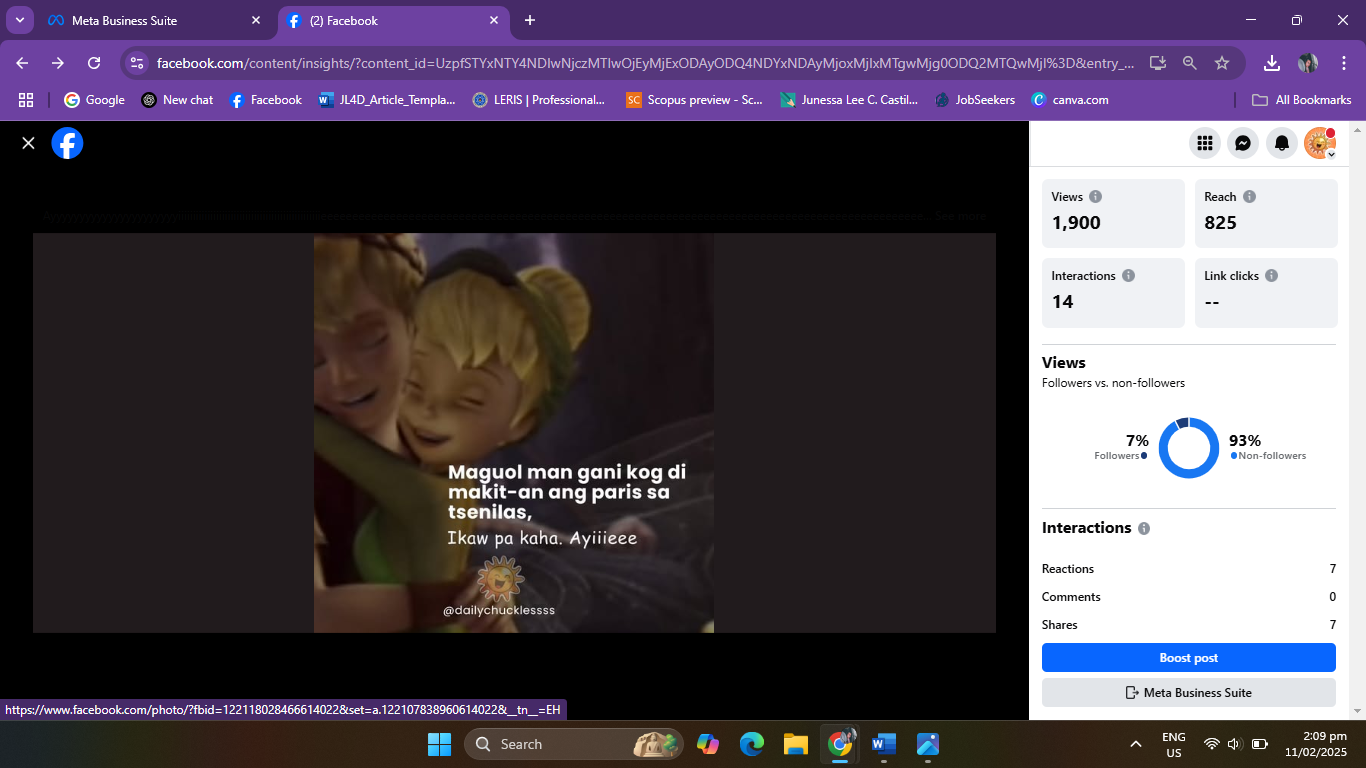Click the Facebook logo beside the X
1366x768 pixels.
(x=67, y=143)
